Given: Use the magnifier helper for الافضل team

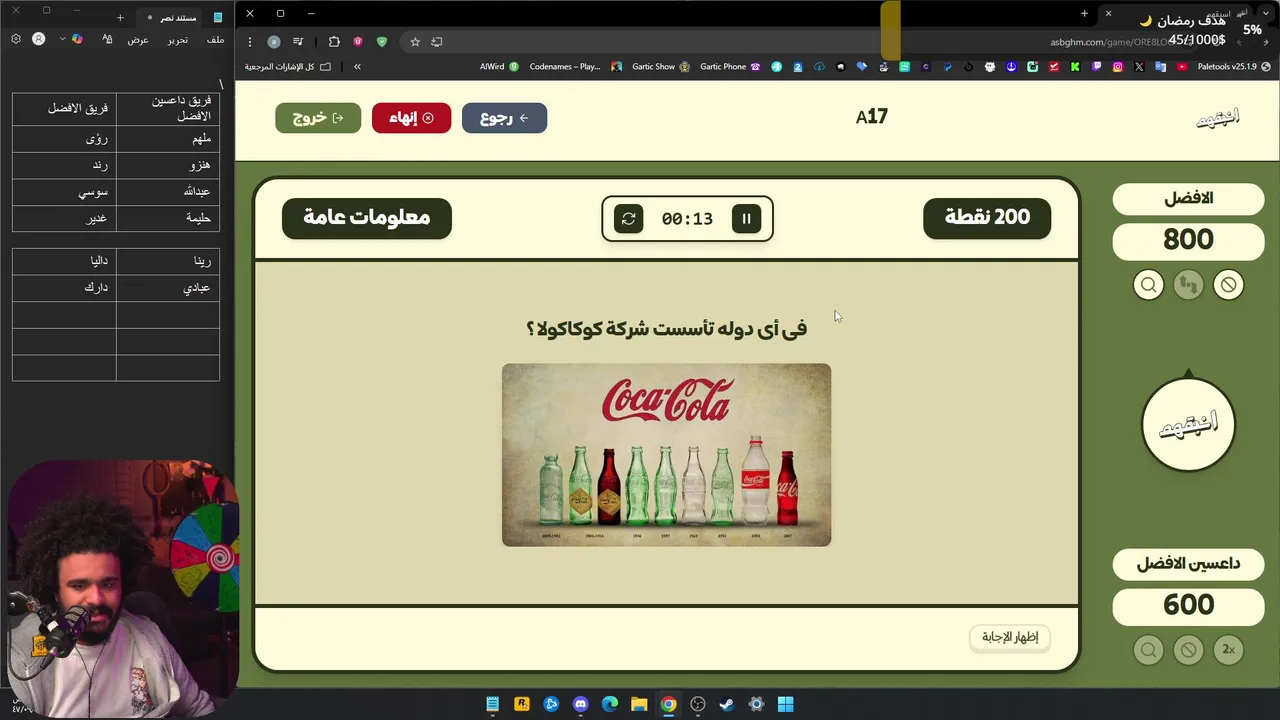Looking at the screenshot, I should pos(1148,285).
